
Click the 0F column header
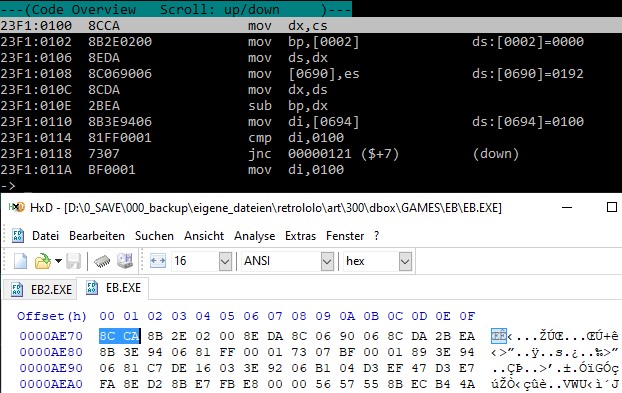pyautogui.click(x=467, y=316)
